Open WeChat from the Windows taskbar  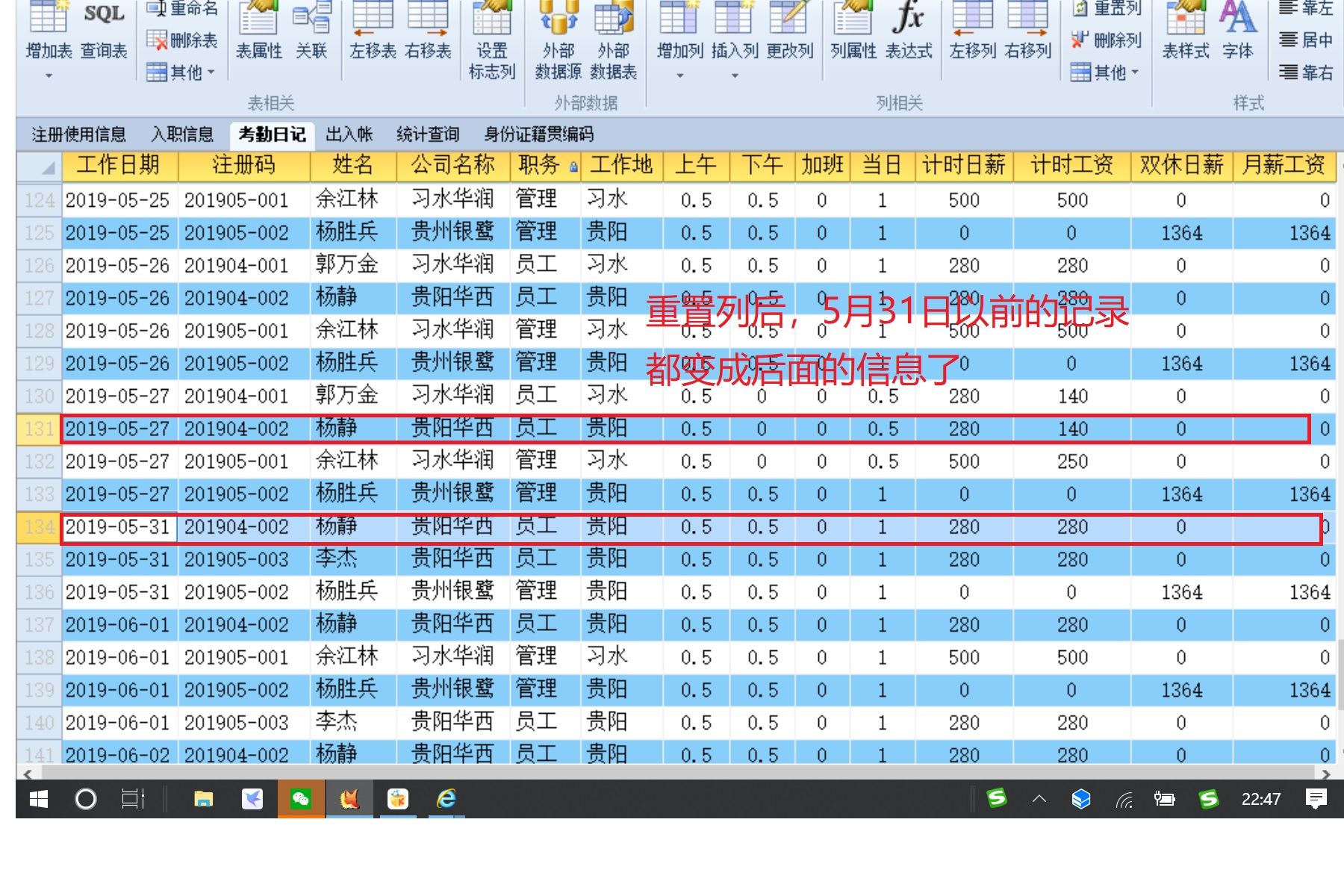[x=300, y=799]
